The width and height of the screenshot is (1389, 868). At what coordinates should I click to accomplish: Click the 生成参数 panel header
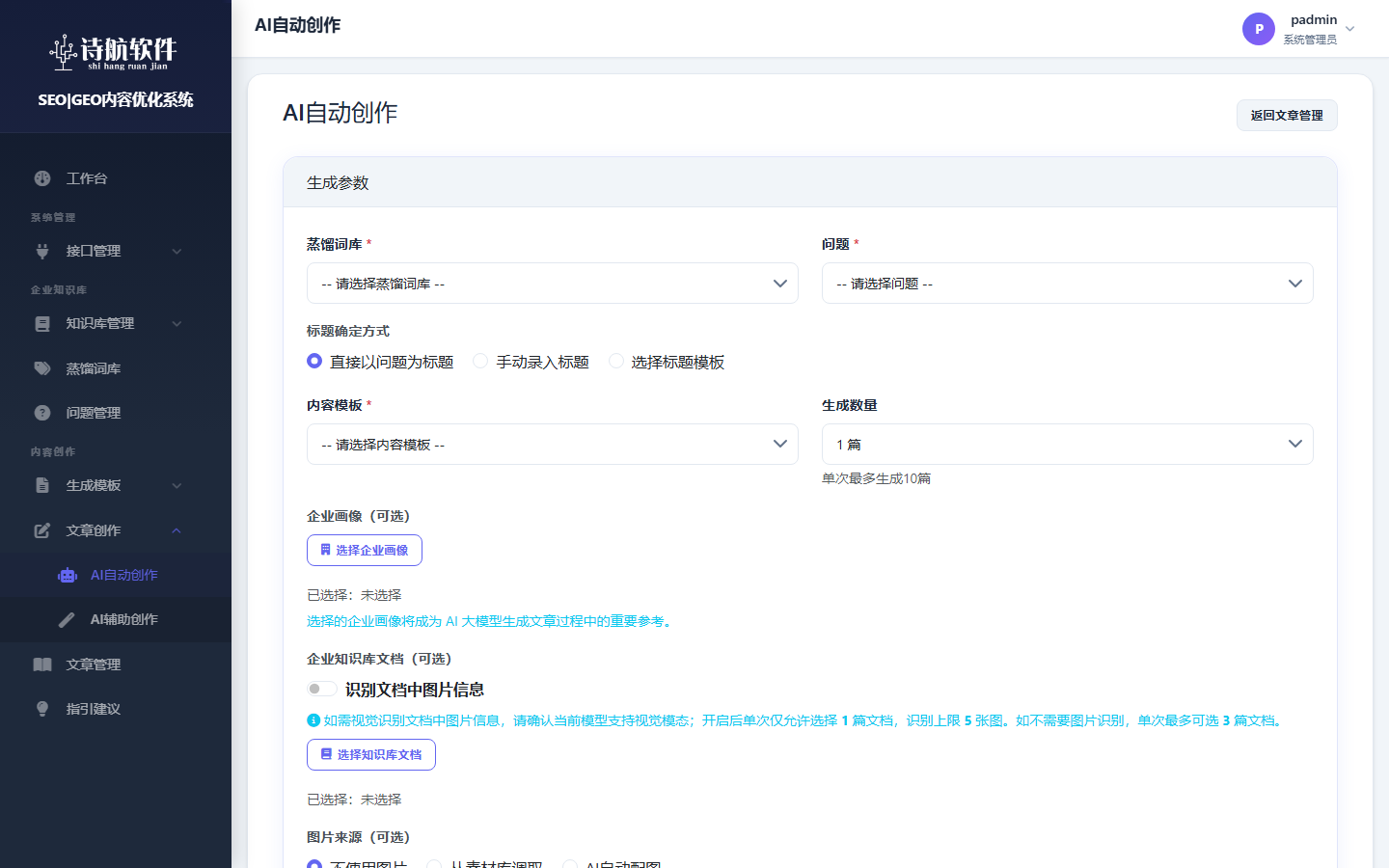point(810,182)
